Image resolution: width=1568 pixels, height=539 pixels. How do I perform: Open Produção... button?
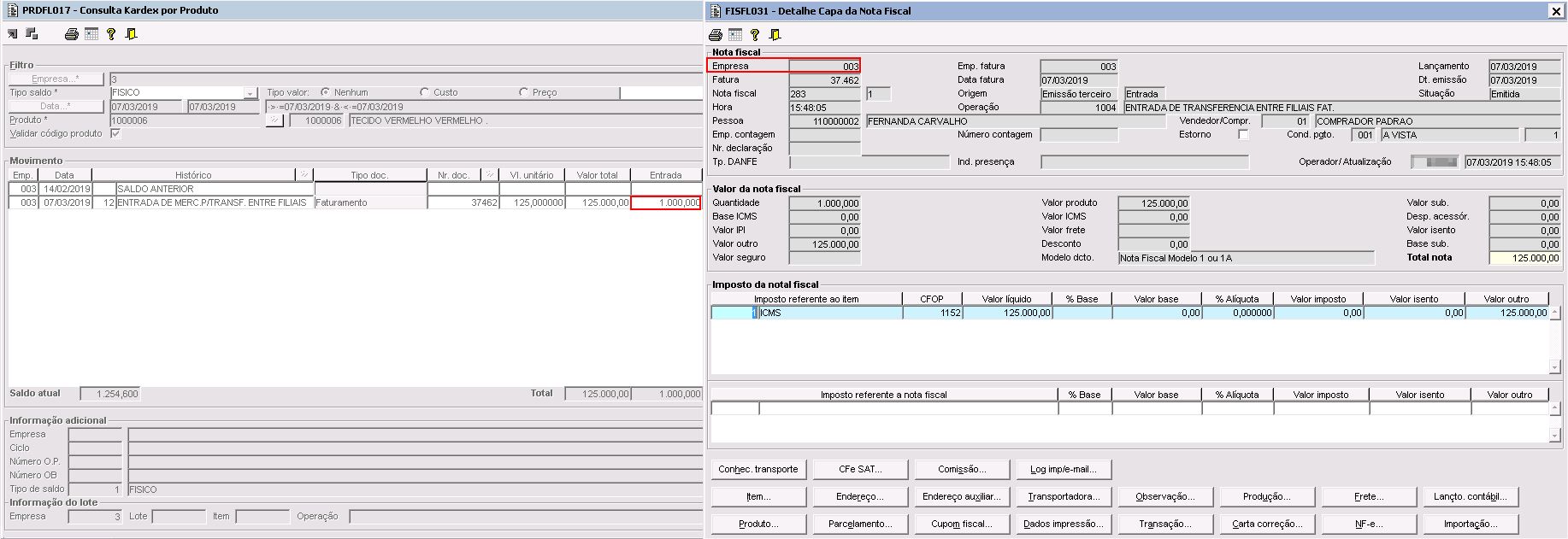point(1267,496)
